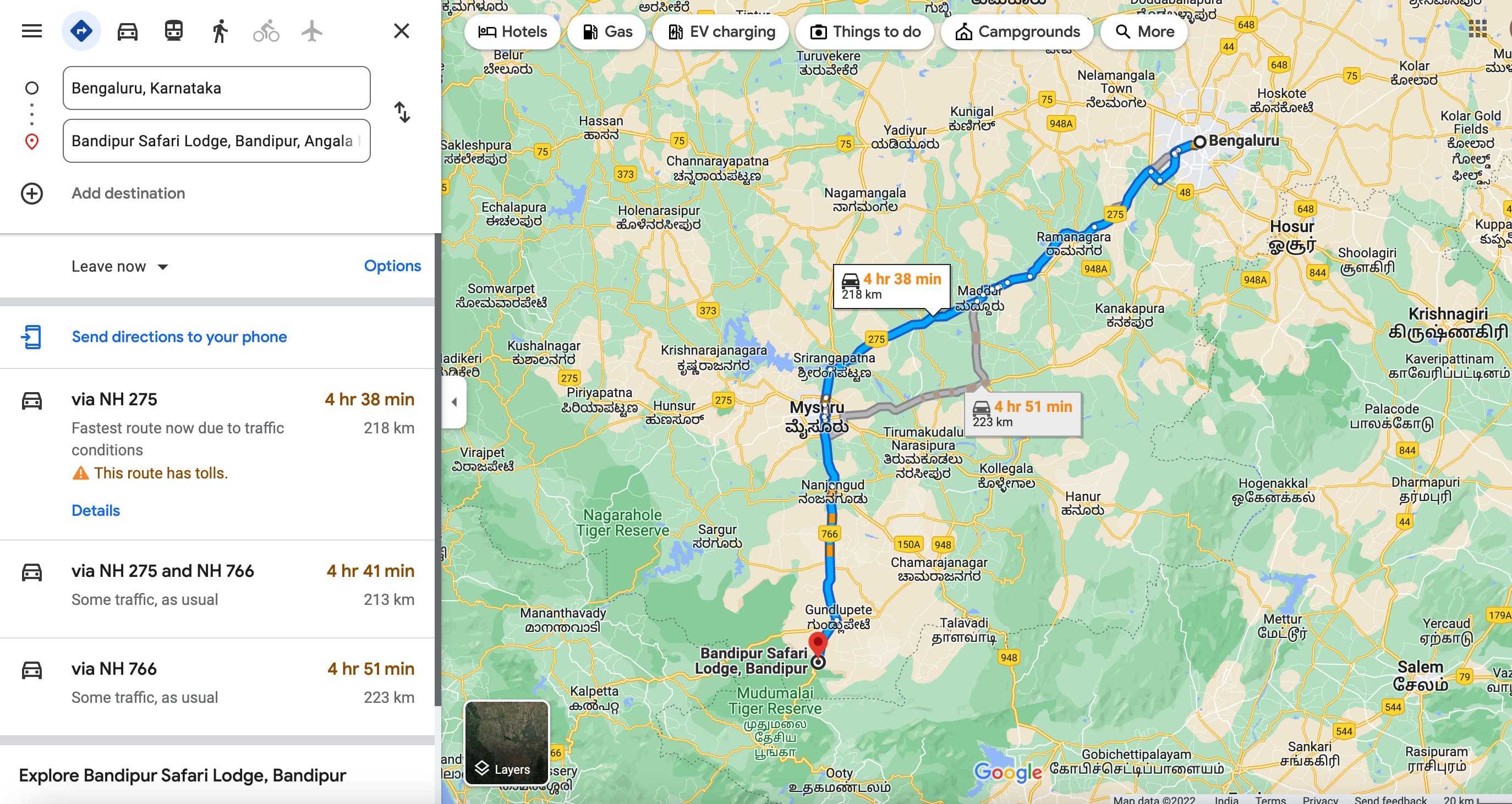Click the 4 hr 38 min map callout

click(x=891, y=286)
